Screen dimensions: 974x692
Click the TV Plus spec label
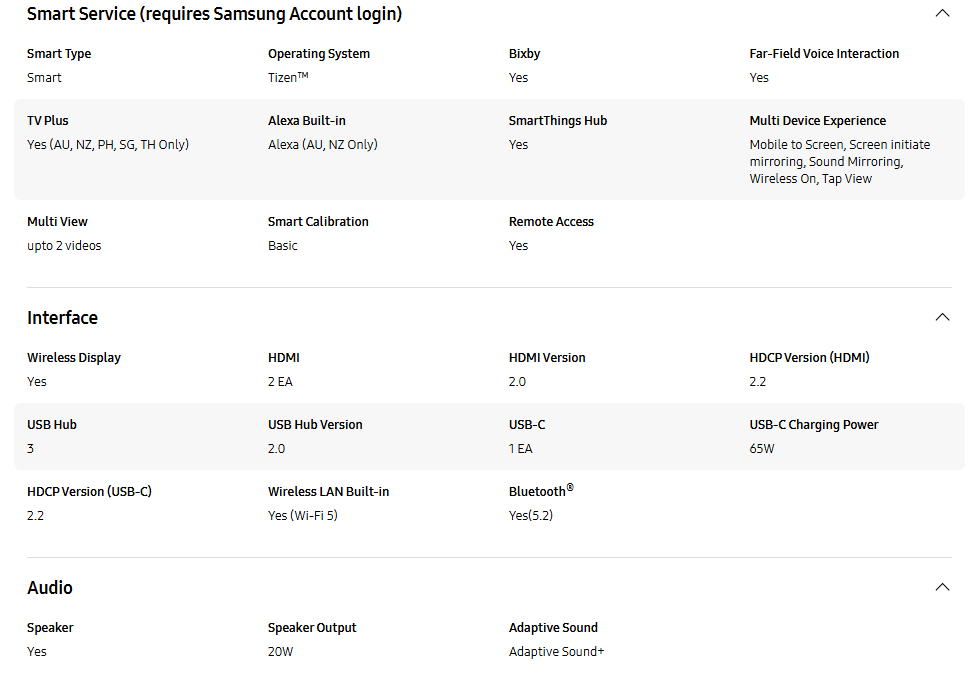[48, 121]
